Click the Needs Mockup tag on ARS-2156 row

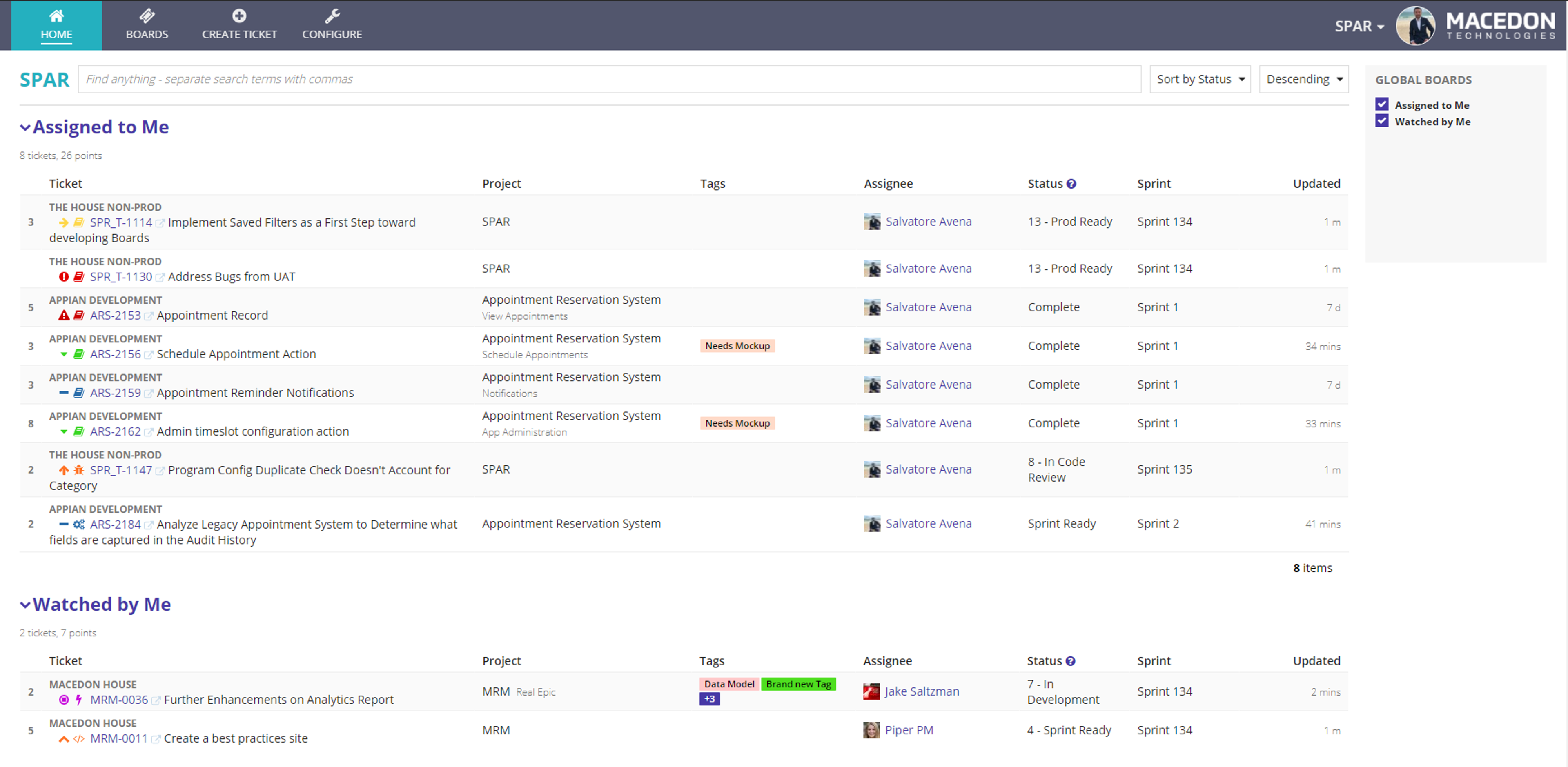[x=737, y=346]
